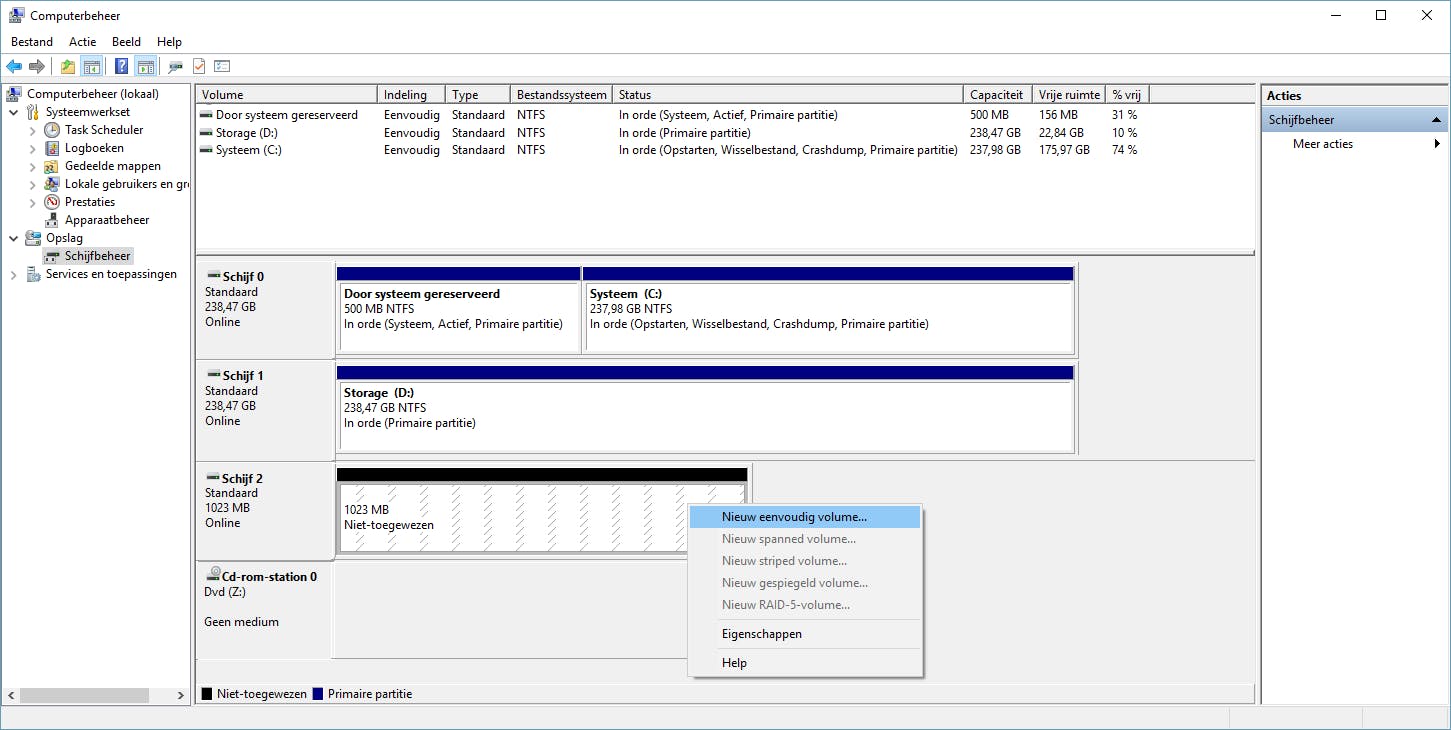Toggle the console tree pane toolbar button
Screen dimensions: 1451x730
coord(92,67)
